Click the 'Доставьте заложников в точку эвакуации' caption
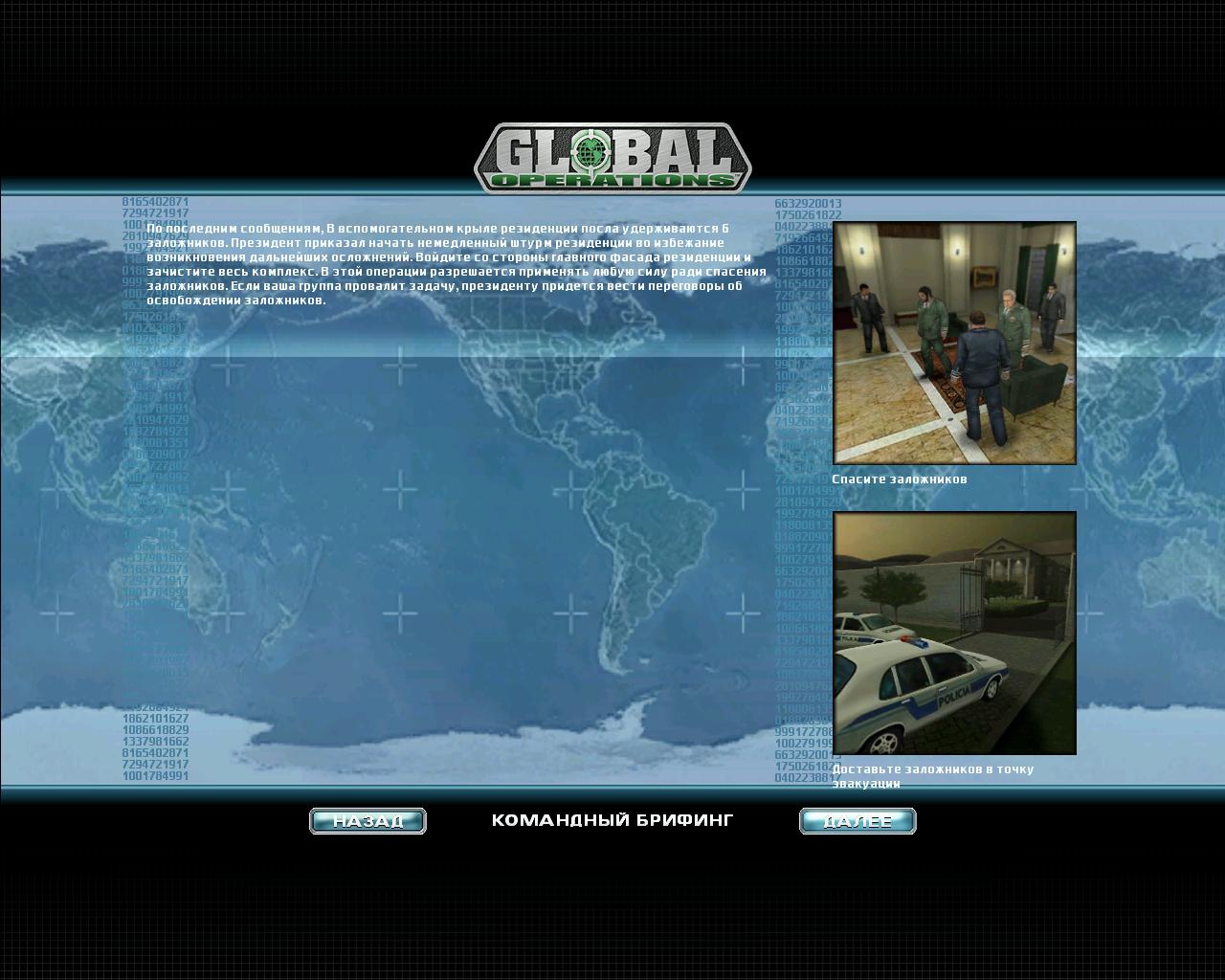Viewport: 1225px width, 980px height. coord(933,776)
